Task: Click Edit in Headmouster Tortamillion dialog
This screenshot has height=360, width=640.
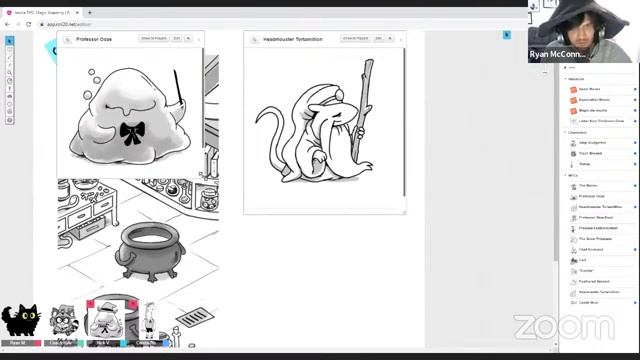Action: [x=378, y=38]
